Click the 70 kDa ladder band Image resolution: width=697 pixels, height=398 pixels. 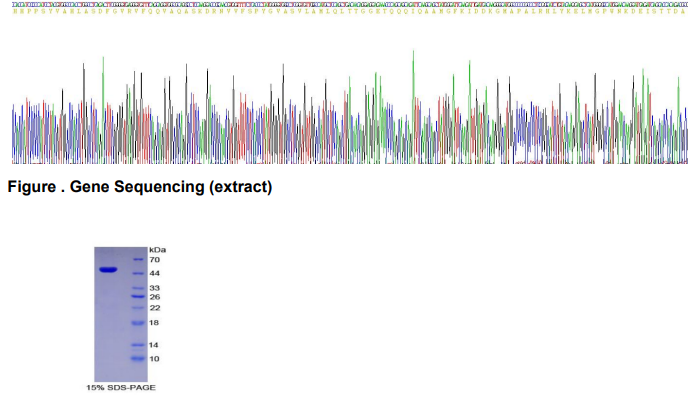pyautogui.click(x=138, y=260)
